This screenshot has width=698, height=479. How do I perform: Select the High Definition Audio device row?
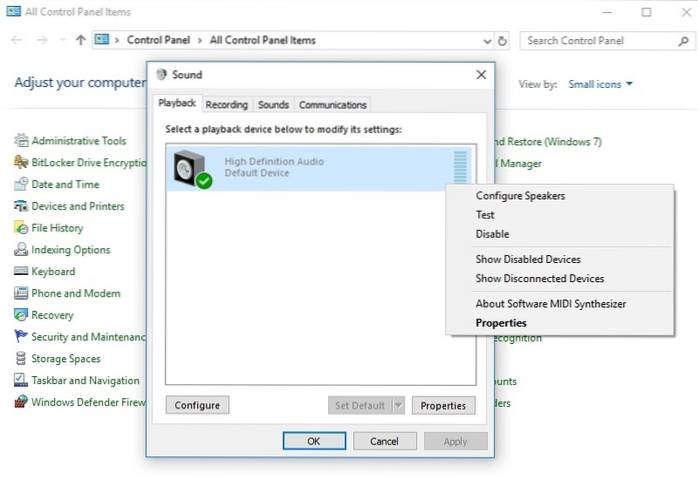tap(321, 168)
